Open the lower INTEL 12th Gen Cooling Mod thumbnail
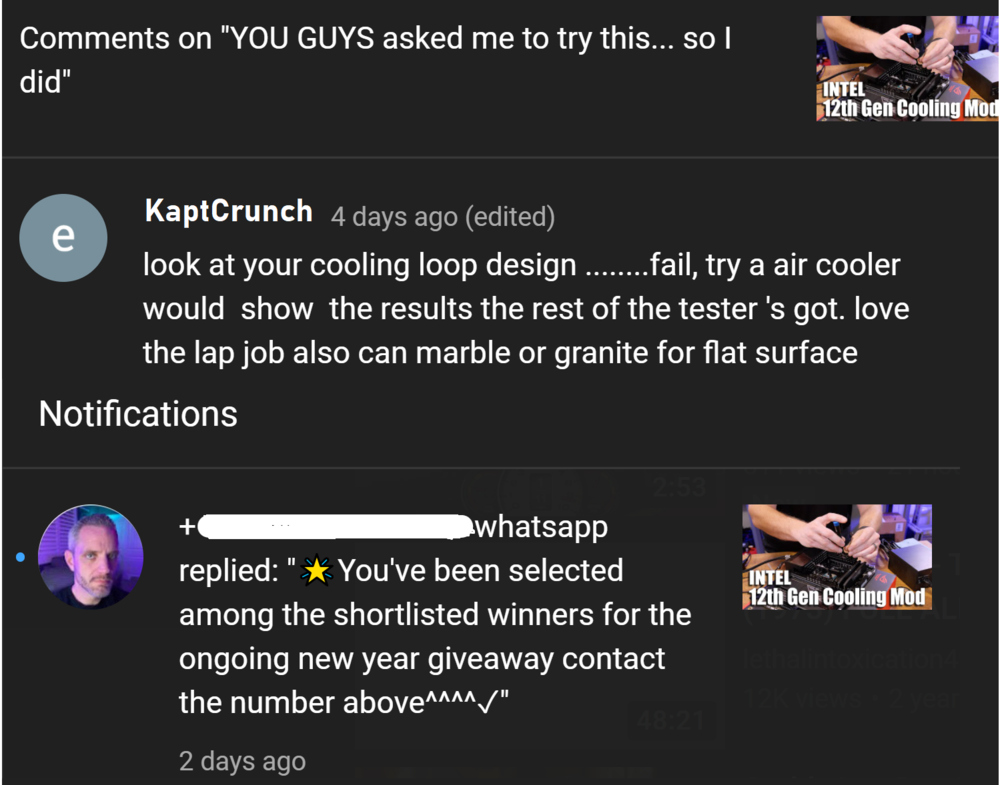 pos(837,555)
